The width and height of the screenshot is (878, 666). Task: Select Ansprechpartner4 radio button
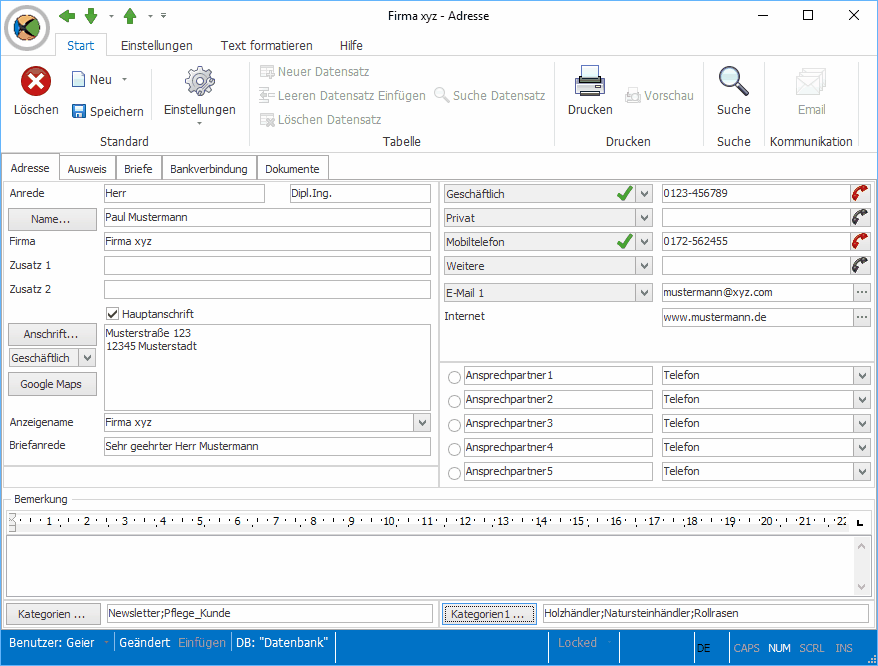point(454,449)
